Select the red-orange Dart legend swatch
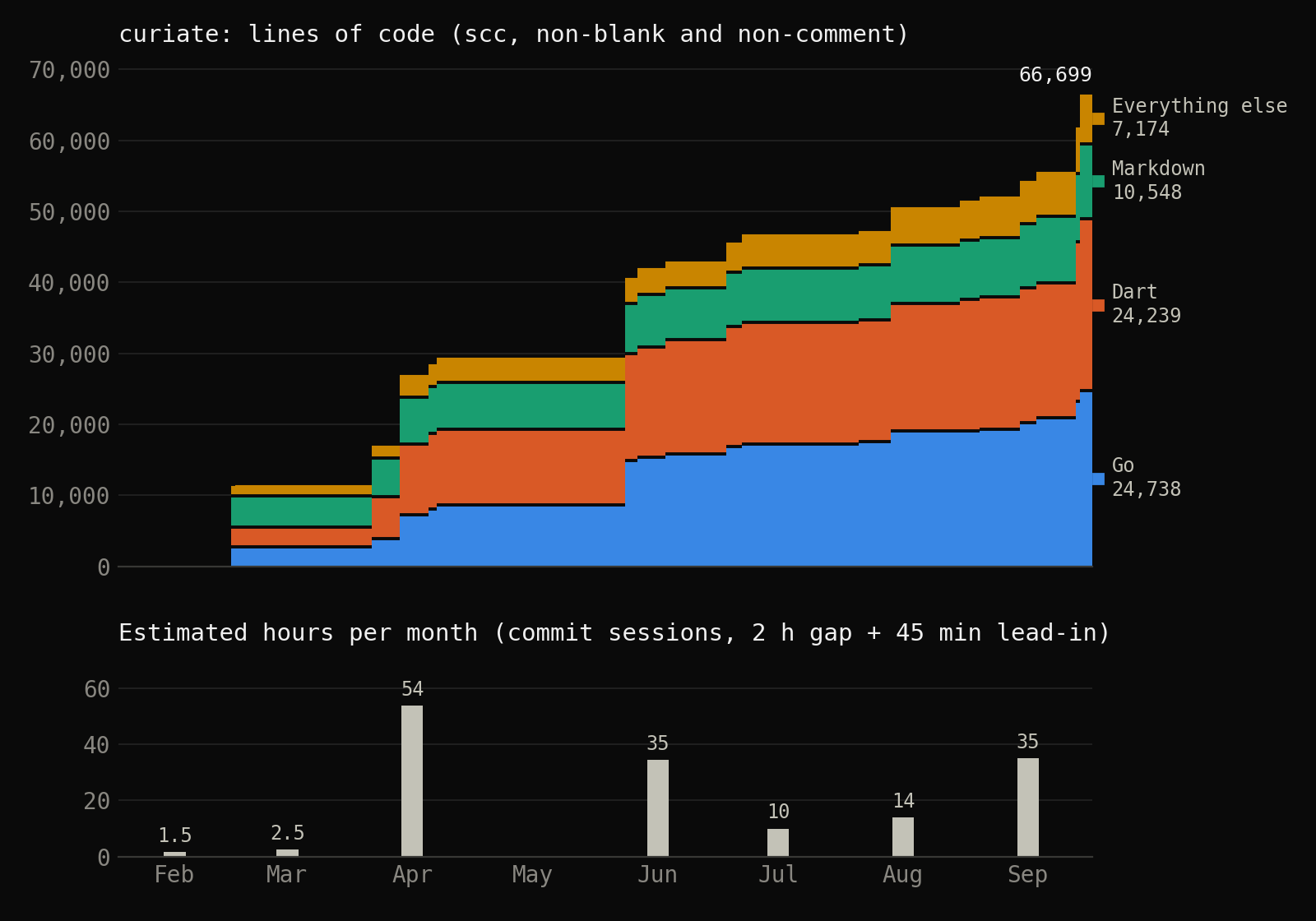 coord(1098,305)
